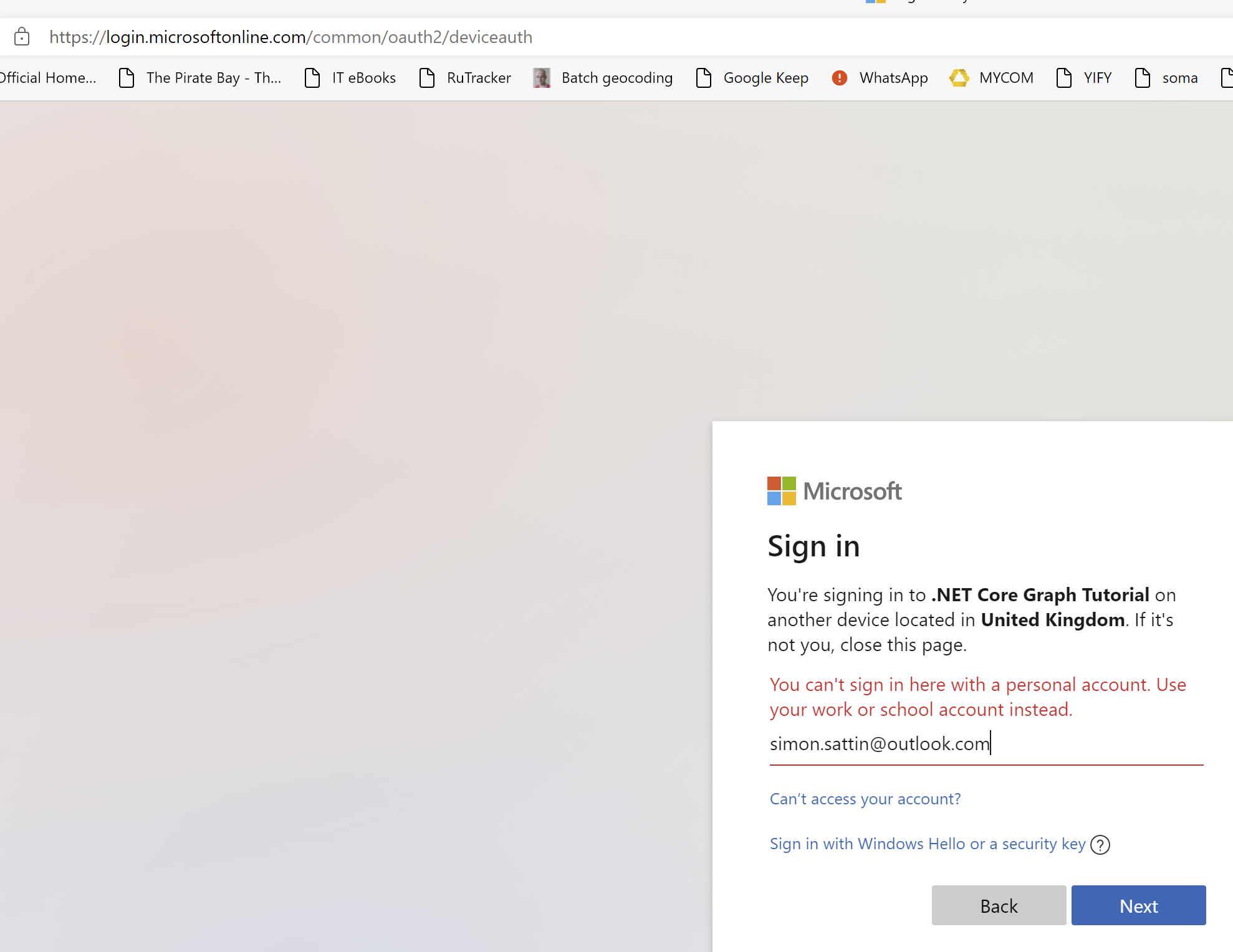Click the Back button

(x=998, y=905)
